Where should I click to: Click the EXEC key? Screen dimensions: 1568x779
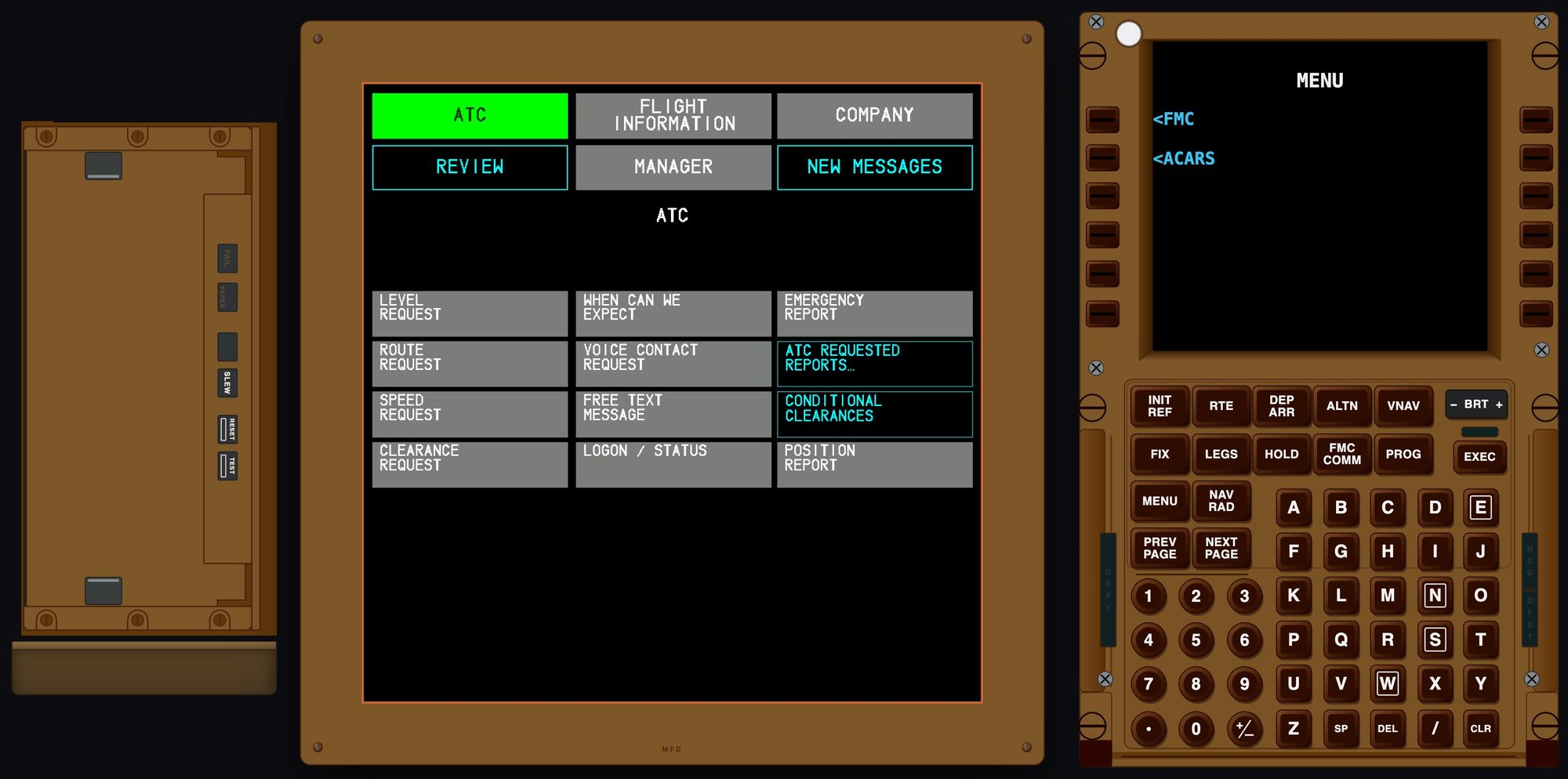point(1479,456)
